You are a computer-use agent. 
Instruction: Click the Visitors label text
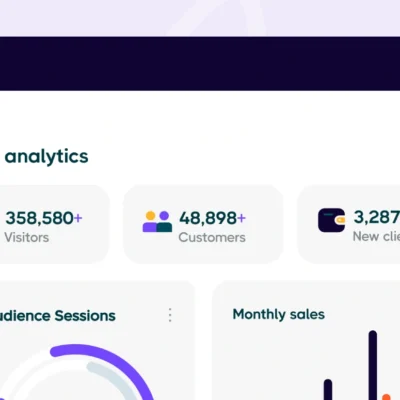coord(27,238)
